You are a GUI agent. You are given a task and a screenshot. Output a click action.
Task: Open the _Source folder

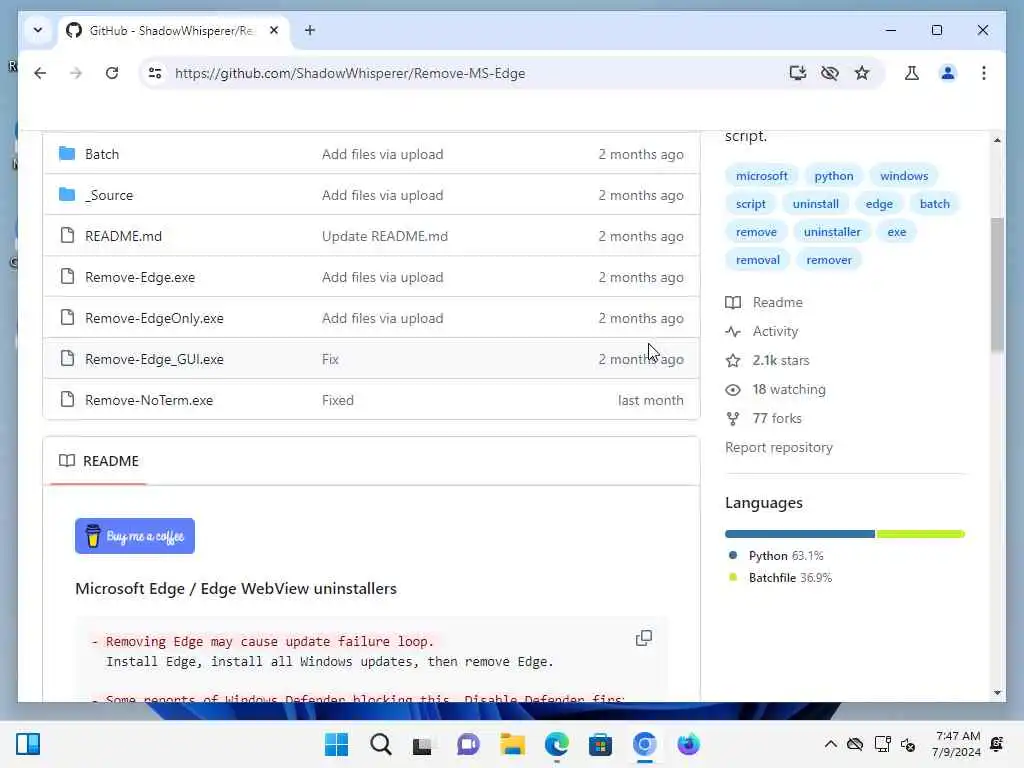click(x=109, y=195)
